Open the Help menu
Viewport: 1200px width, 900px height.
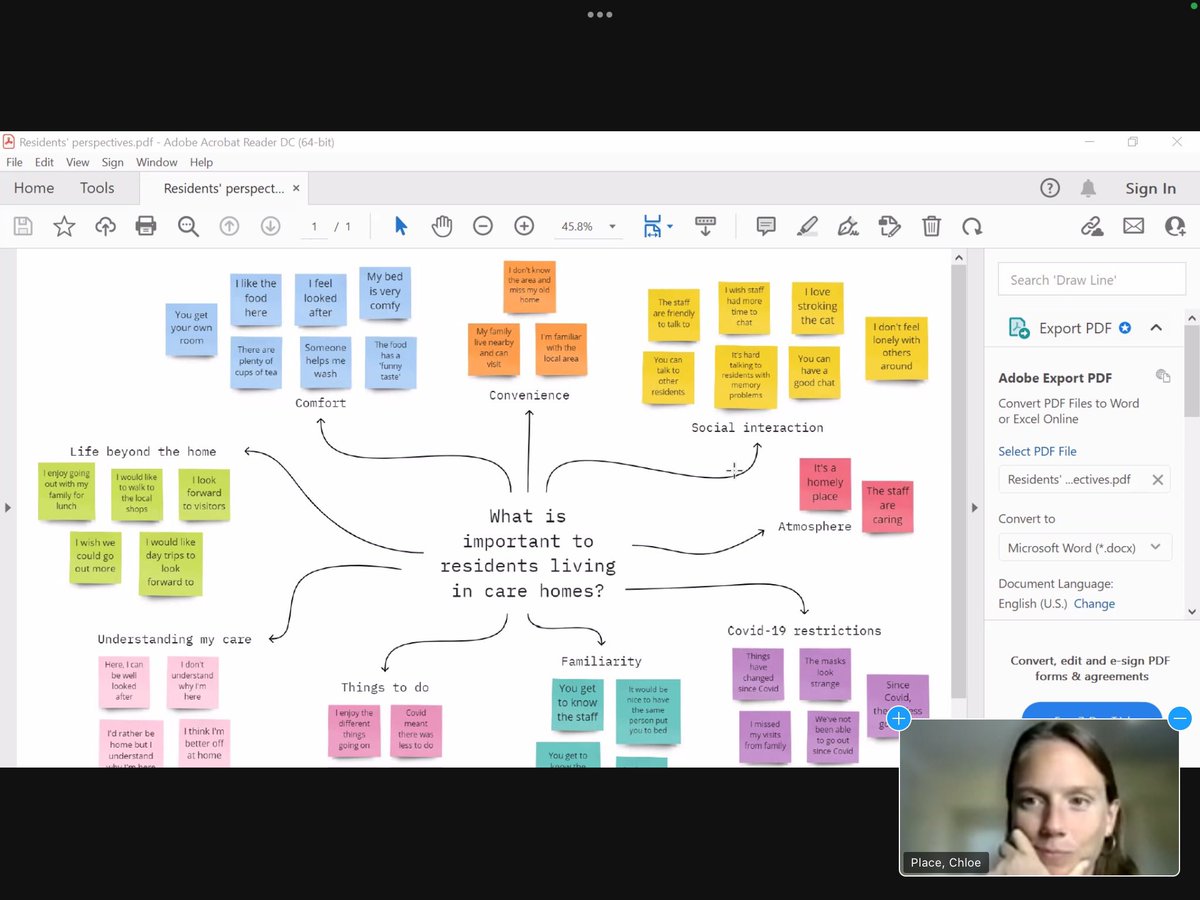coord(201,162)
